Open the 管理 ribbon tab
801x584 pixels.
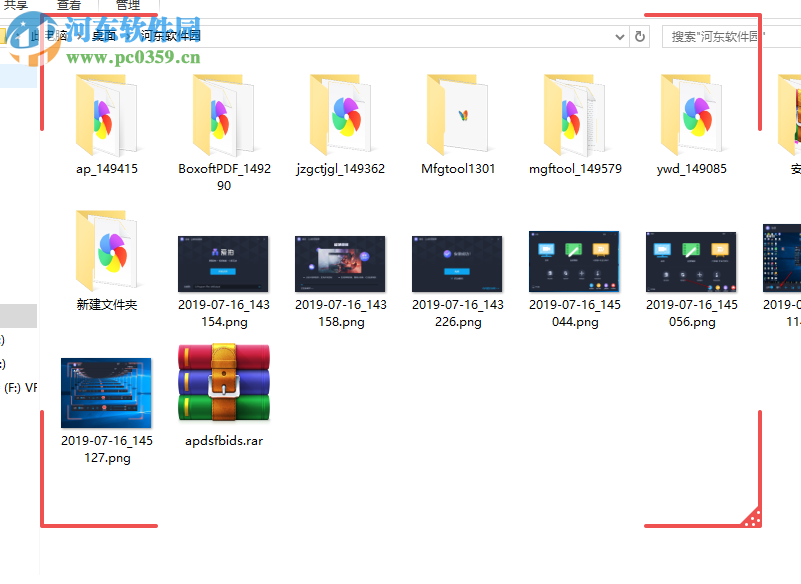coord(128,6)
